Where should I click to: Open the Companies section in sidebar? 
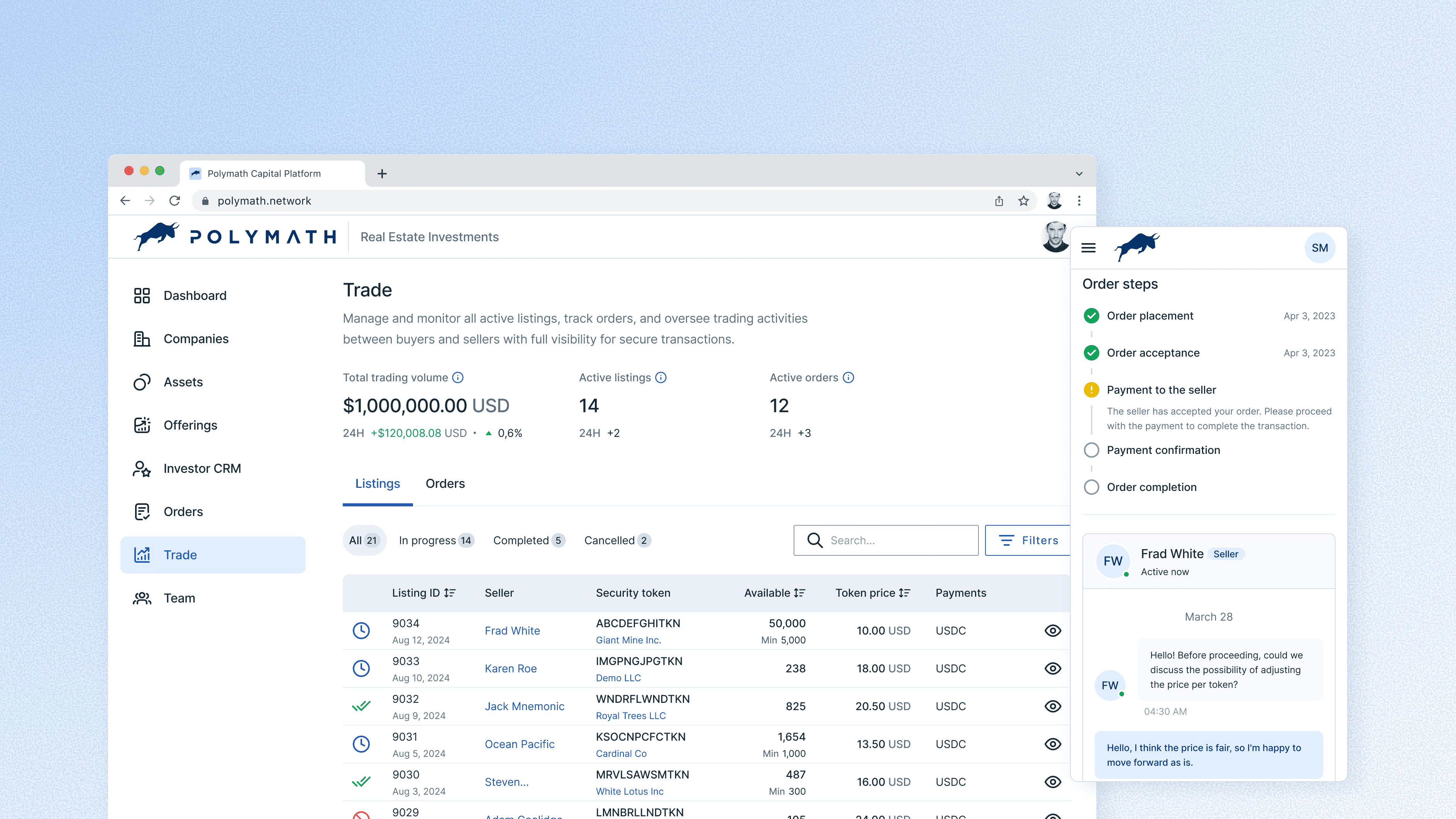196,338
